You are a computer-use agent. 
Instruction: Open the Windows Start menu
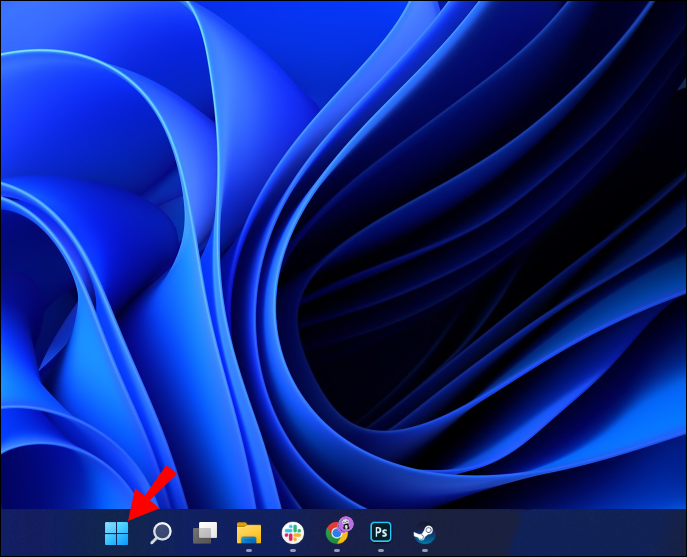click(117, 533)
